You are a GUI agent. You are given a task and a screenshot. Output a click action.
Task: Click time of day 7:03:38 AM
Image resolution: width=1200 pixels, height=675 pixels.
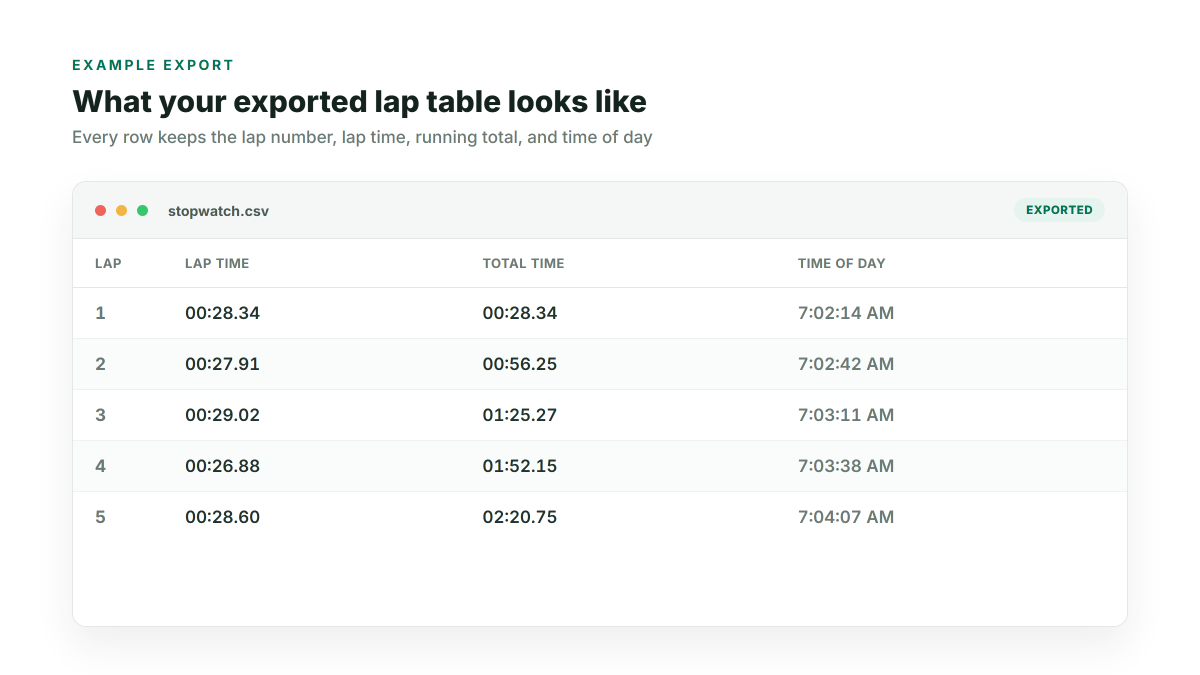point(846,466)
